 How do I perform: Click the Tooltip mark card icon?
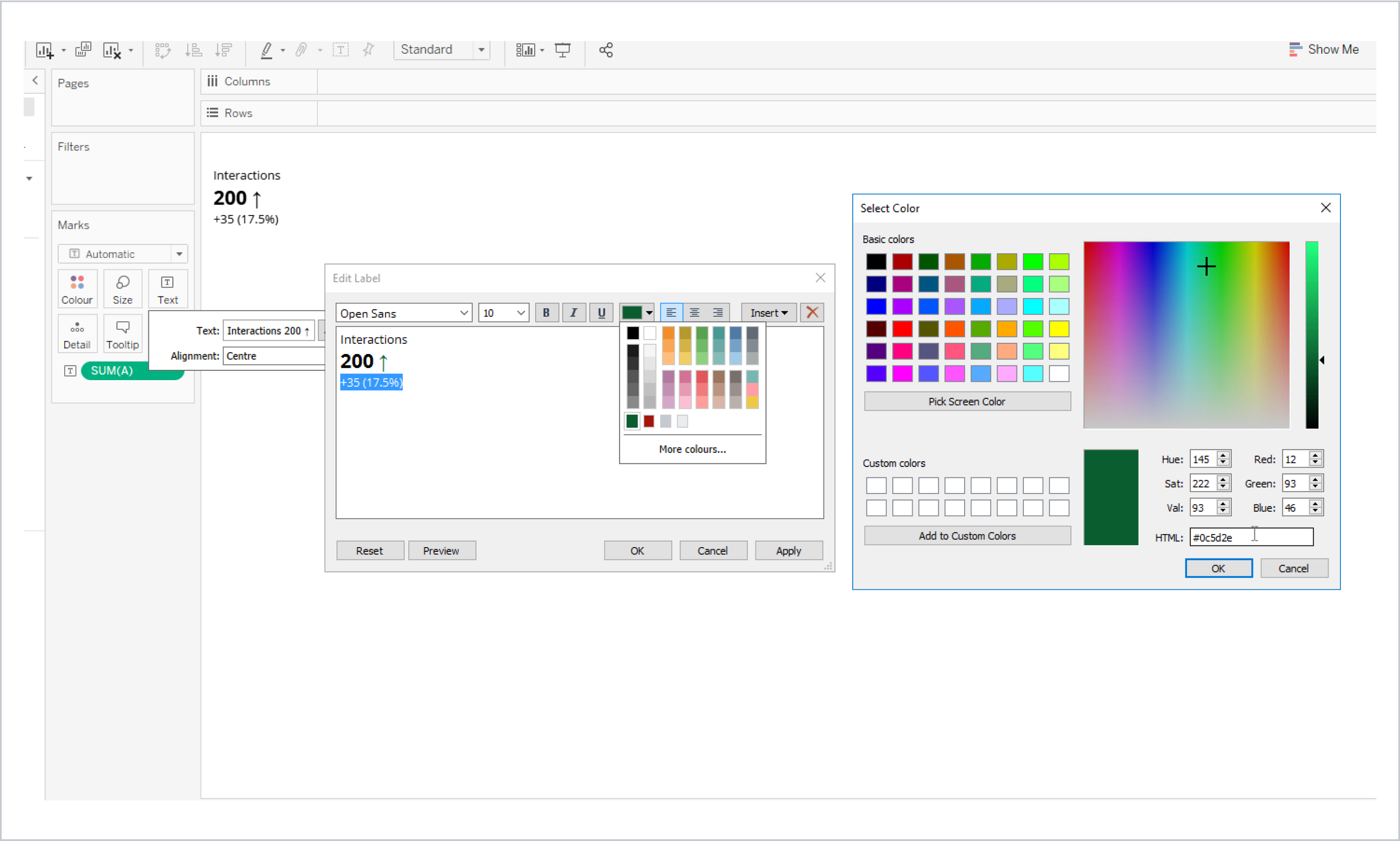(x=122, y=334)
